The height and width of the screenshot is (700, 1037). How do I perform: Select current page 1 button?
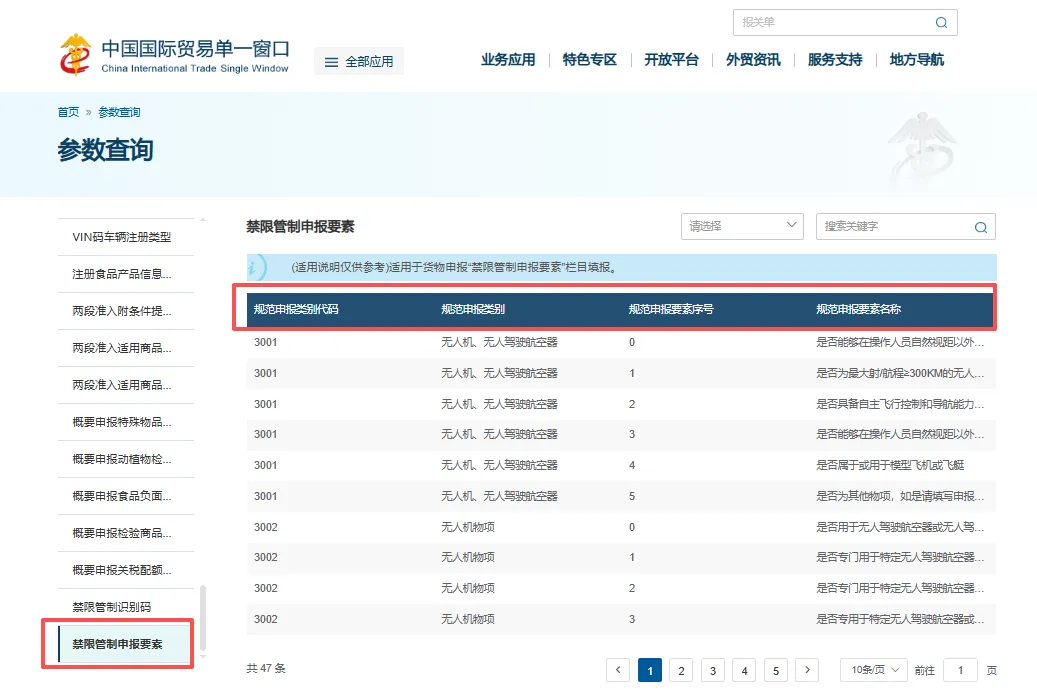(x=650, y=670)
